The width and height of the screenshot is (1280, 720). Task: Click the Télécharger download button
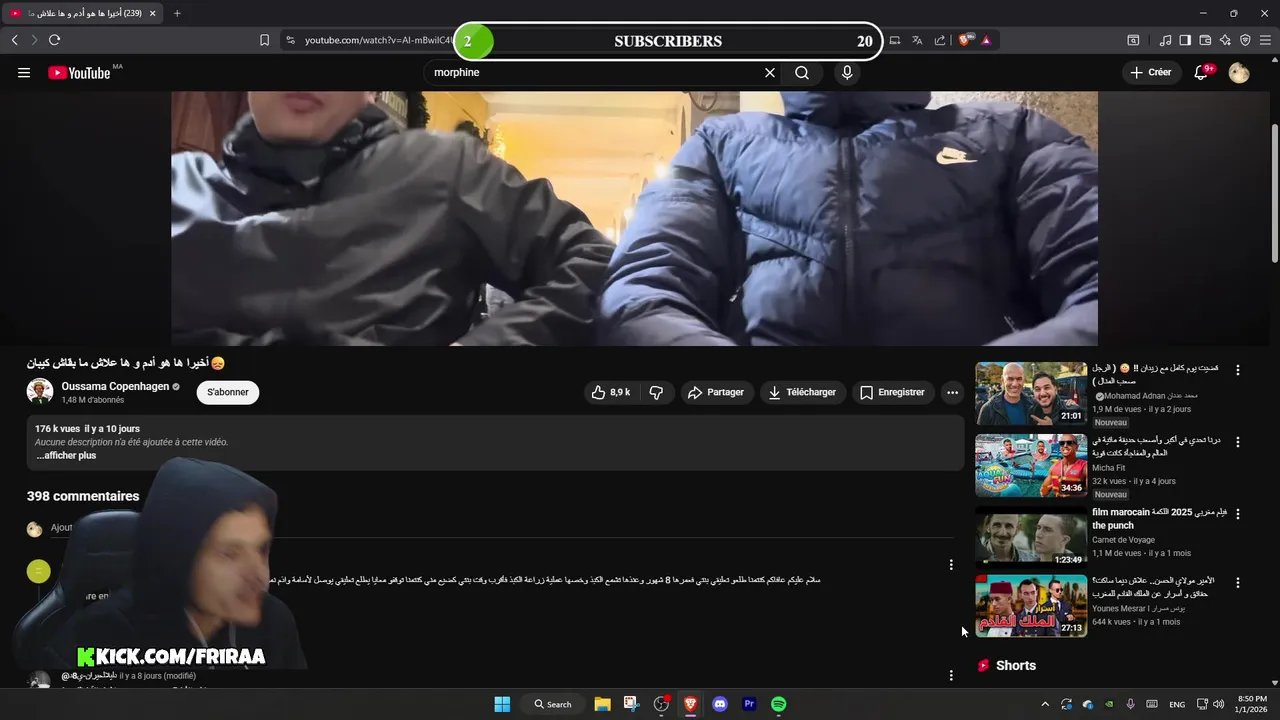802,392
